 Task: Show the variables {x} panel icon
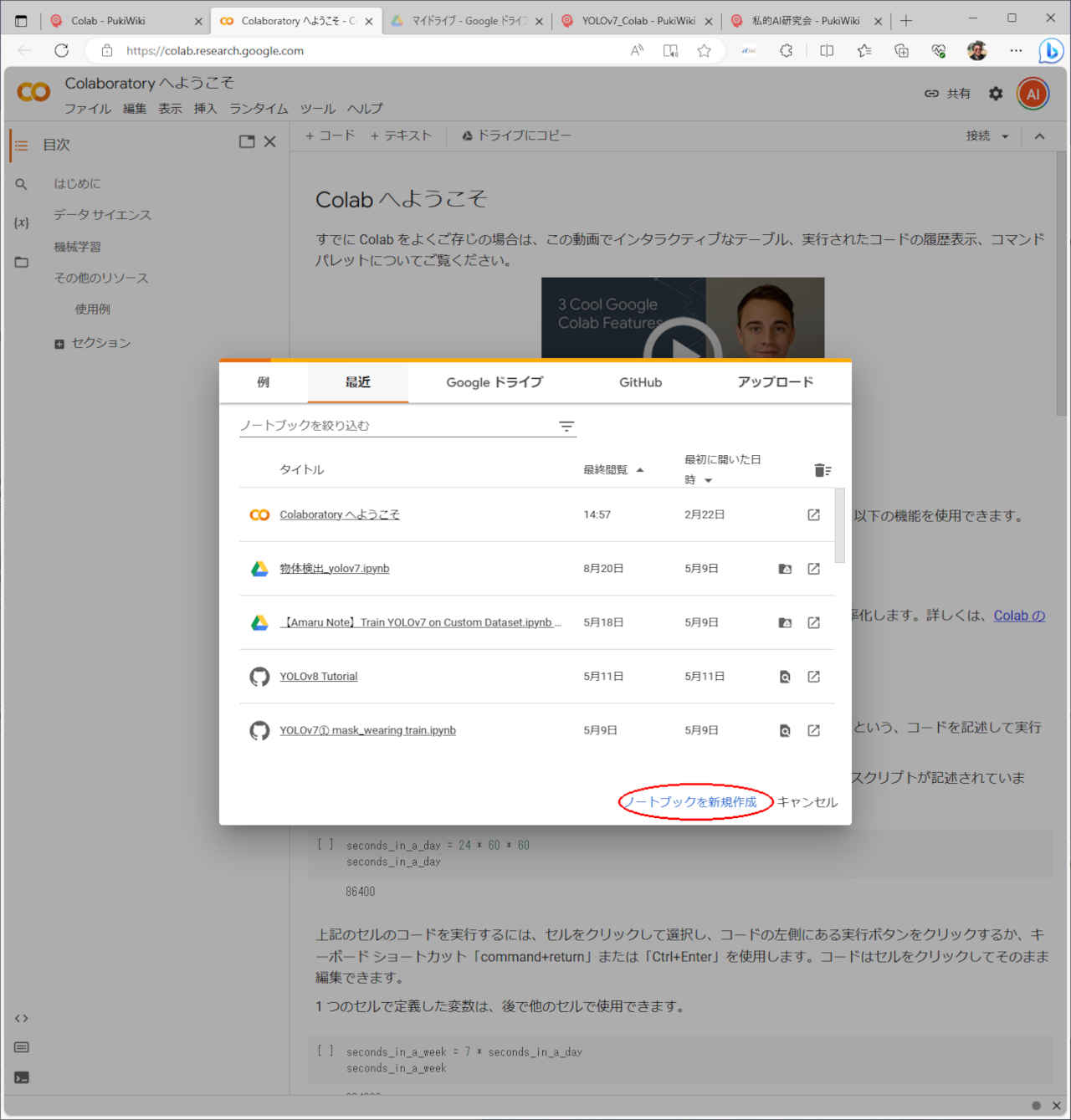click(x=22, y=222)
